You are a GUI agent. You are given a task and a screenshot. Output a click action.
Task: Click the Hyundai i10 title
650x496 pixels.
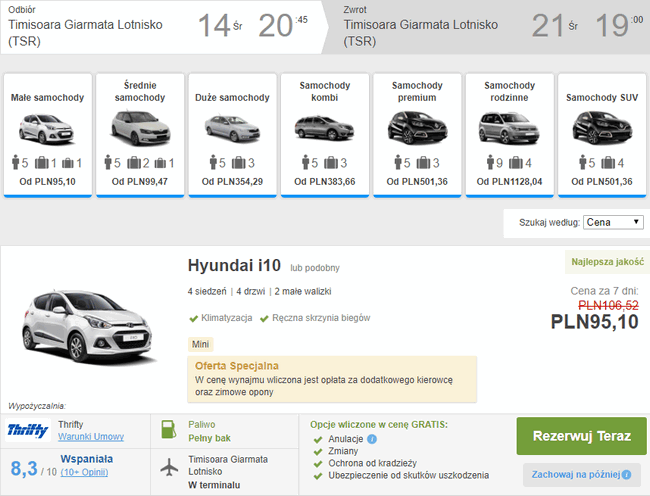234,266
